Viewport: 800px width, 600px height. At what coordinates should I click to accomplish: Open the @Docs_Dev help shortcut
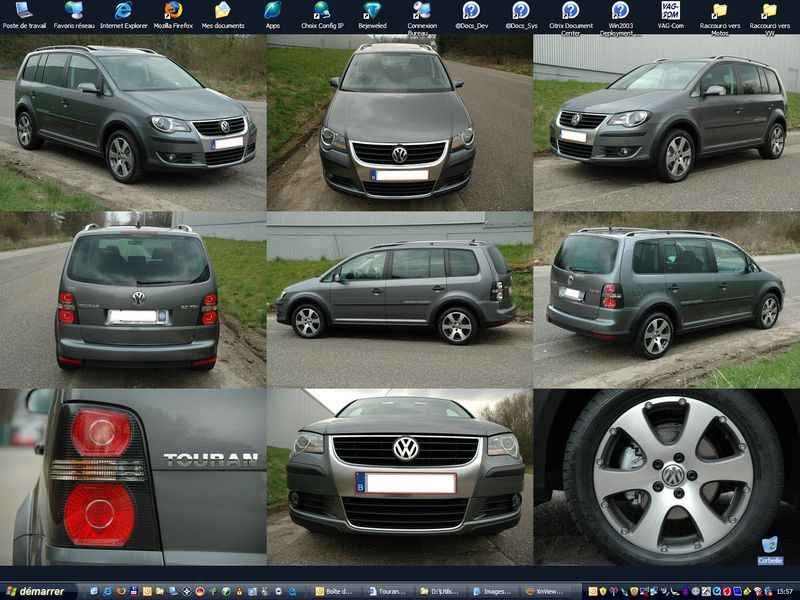[x=471, y=15]
